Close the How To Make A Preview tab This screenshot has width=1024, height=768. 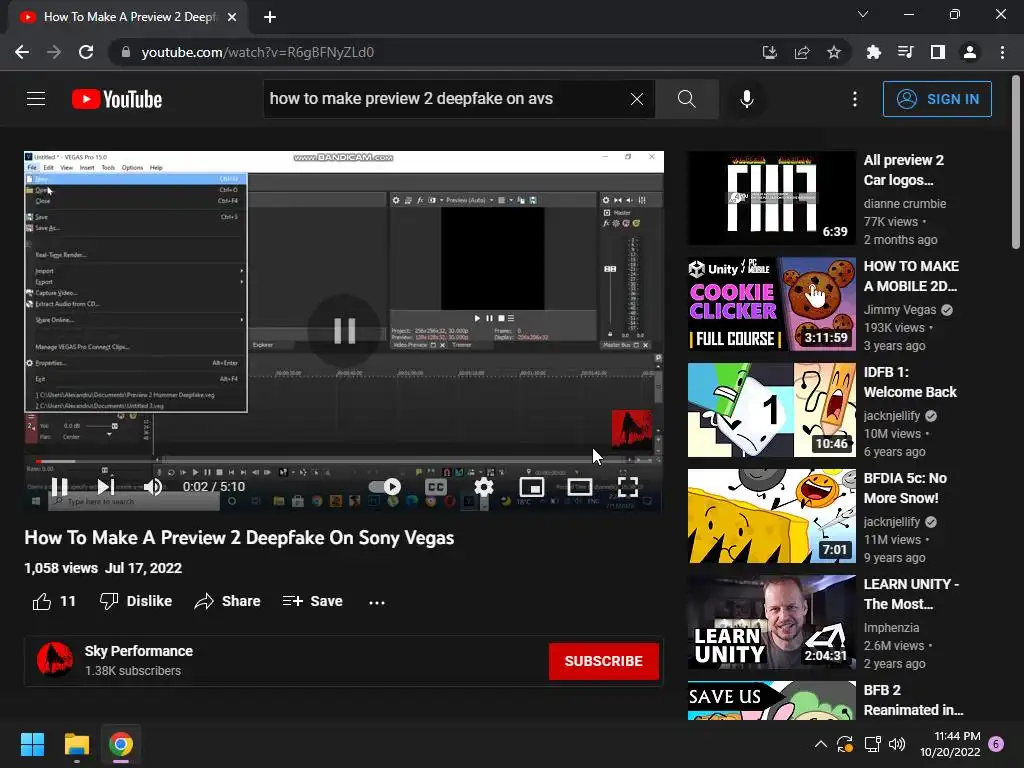tap(232, 17)
